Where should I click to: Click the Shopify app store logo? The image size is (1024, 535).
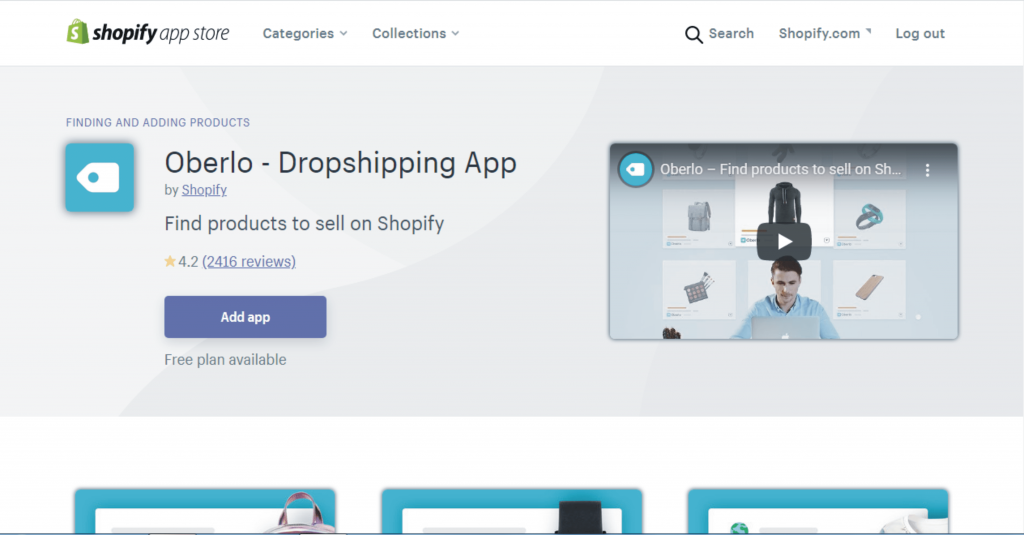click(x=148, y=32)
